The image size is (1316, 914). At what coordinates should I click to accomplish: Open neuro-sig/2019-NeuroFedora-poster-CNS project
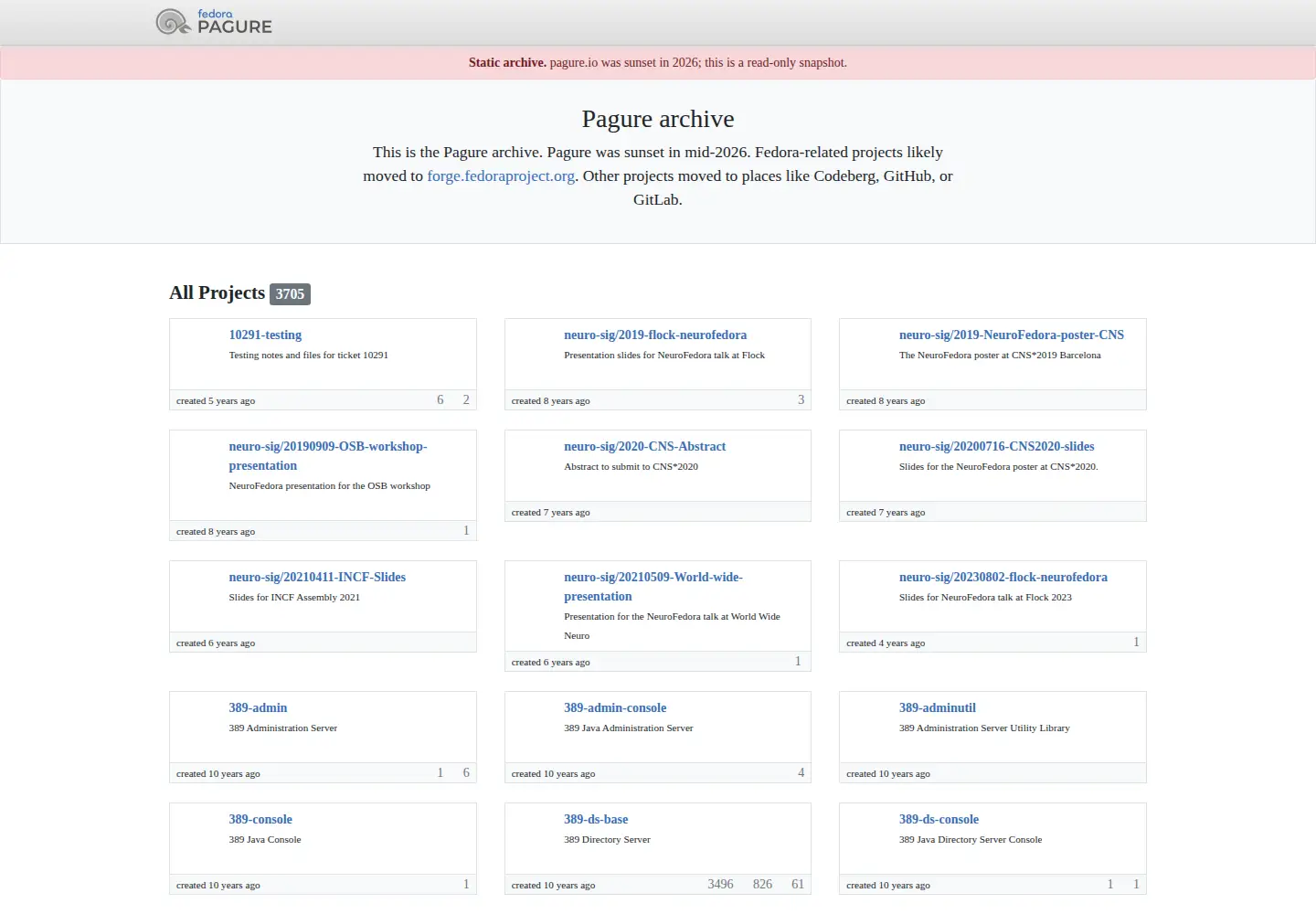[x=1012, y=335]
